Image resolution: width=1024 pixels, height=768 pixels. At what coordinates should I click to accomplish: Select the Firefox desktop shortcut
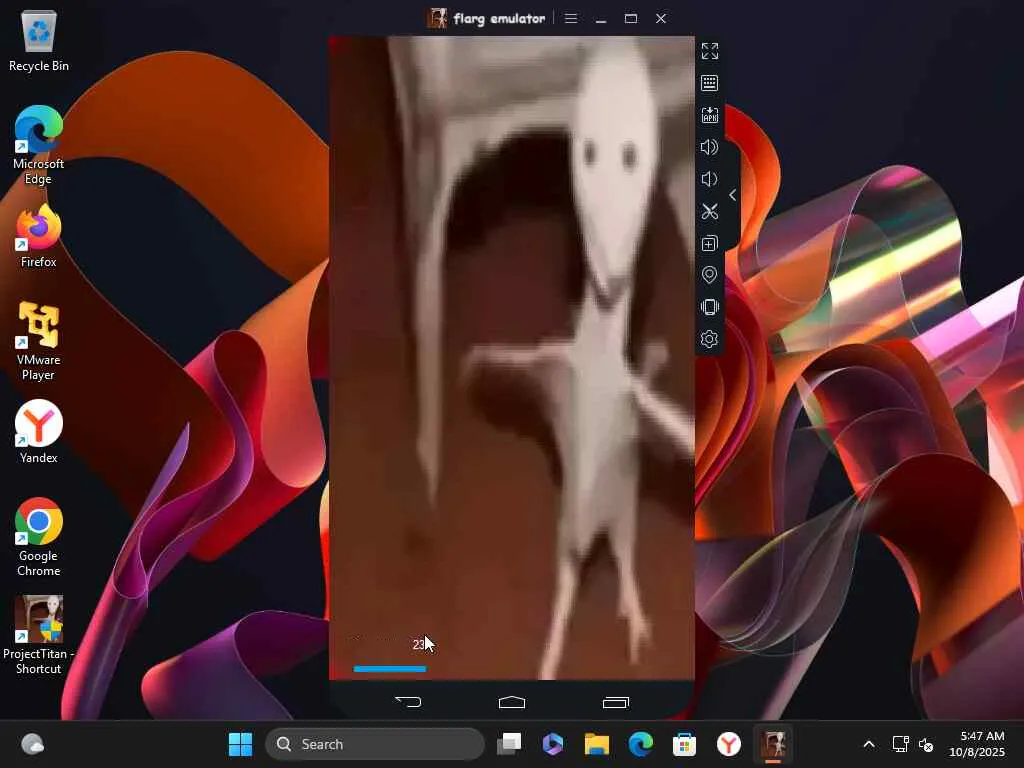[x=39, y=236]
